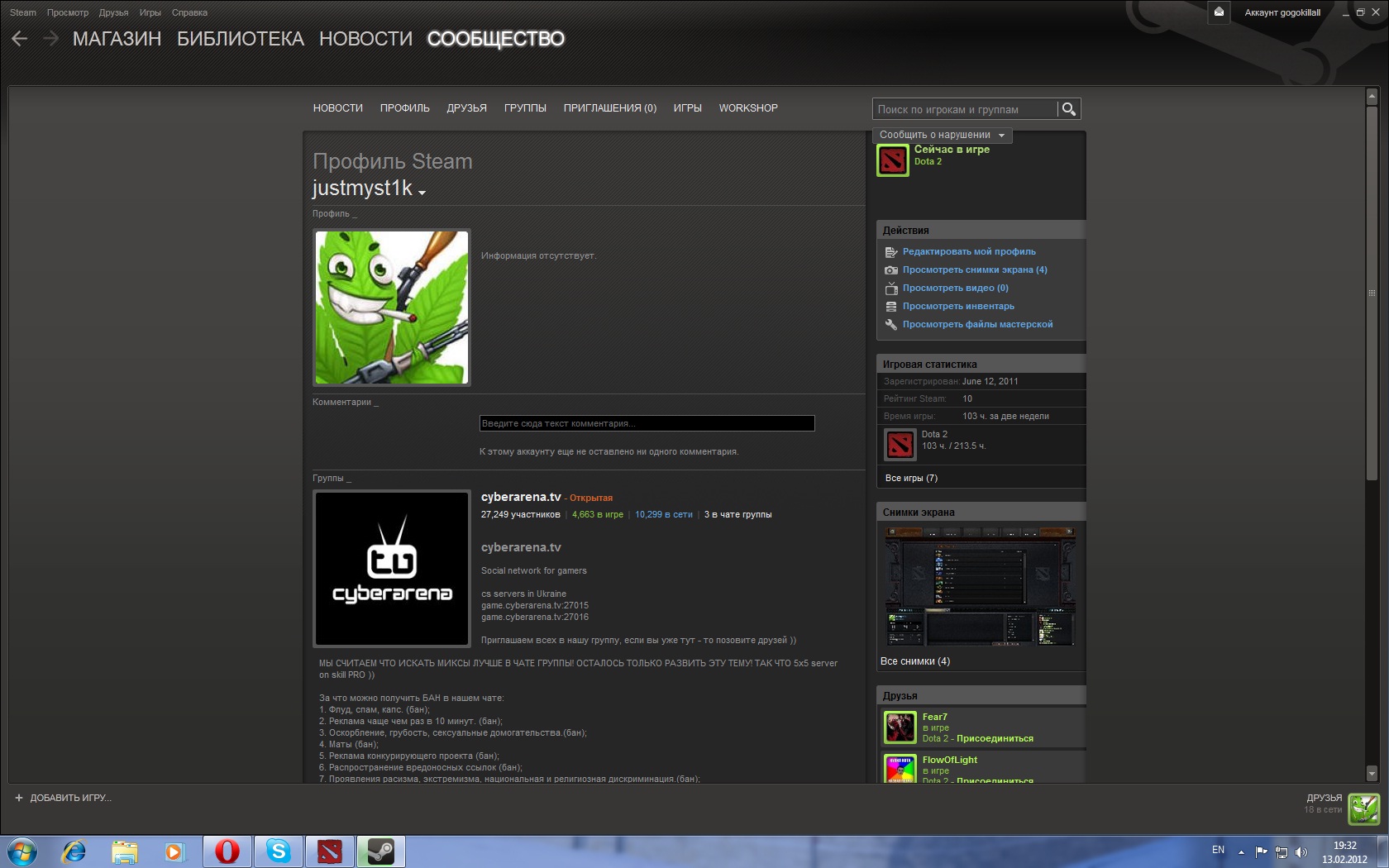Screen dimensions: 1389x868
Task: Open Windows Media Player from taskbar
Action: [174, 851]
